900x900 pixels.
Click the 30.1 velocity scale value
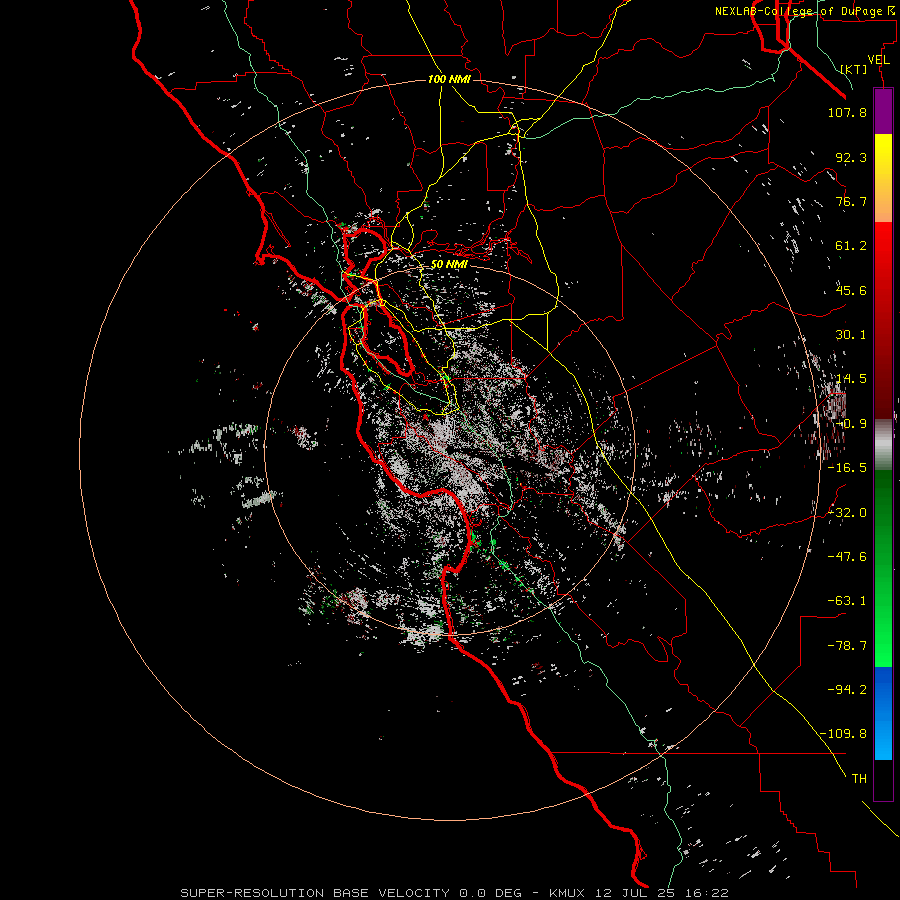pyautogui.click(x=851, y=335)
